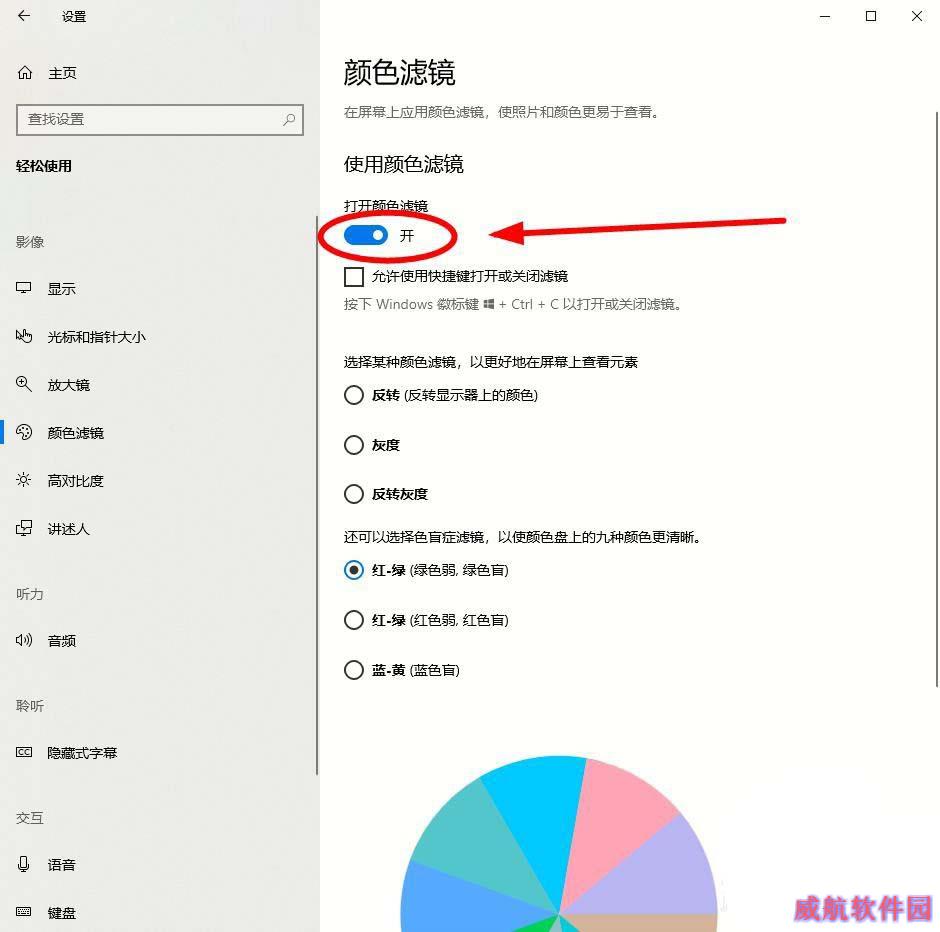Click the back arrow icon

coord(24,16)
